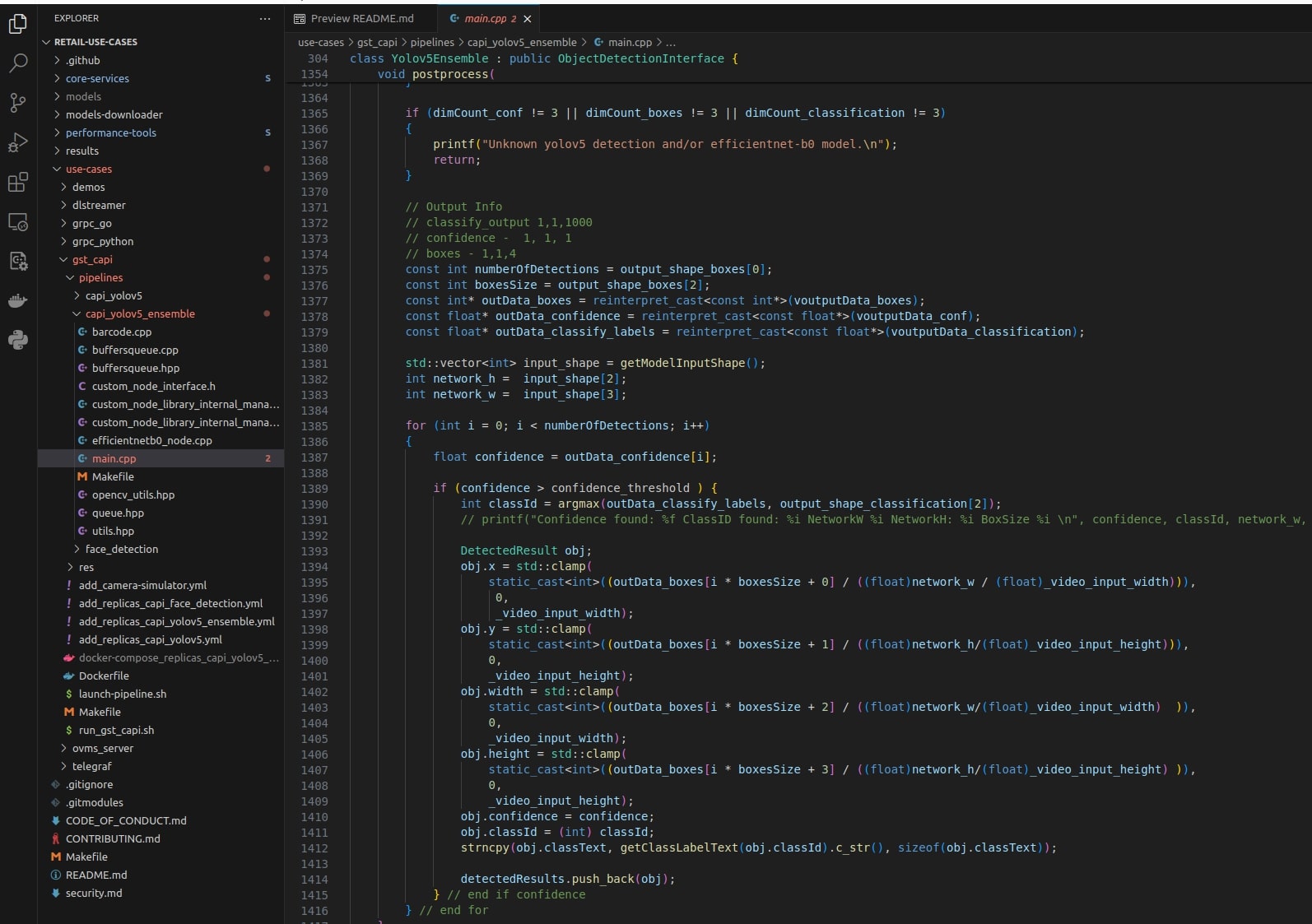Screen dimensions: 1312x924
Task: Open efficientnetb0_node.cpp in the explorer
Action: [151, 441]
